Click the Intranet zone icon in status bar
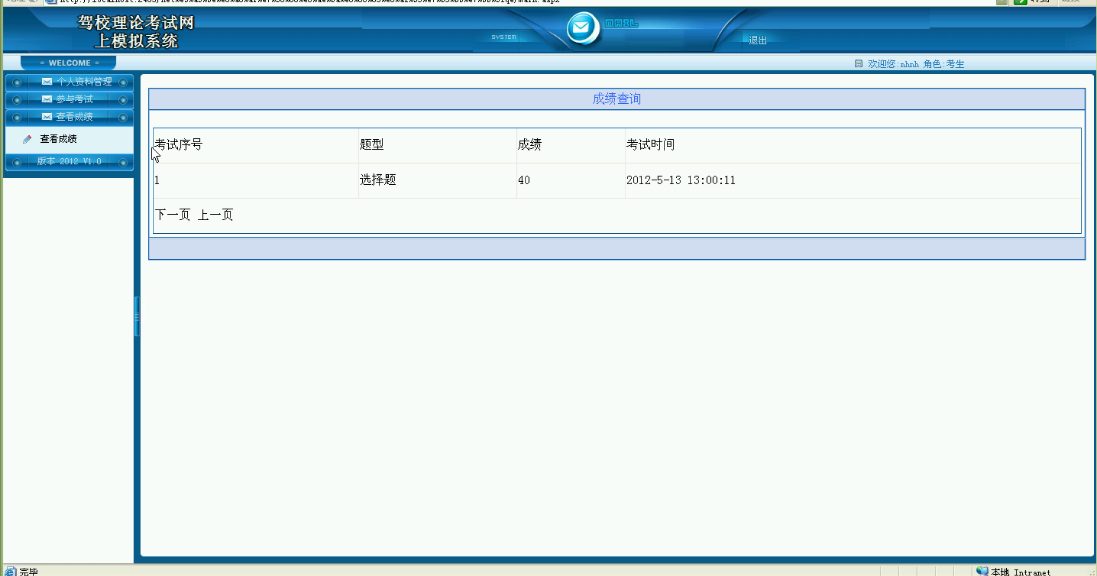This screenshot has width=1097, height=576. coord(982,571)
